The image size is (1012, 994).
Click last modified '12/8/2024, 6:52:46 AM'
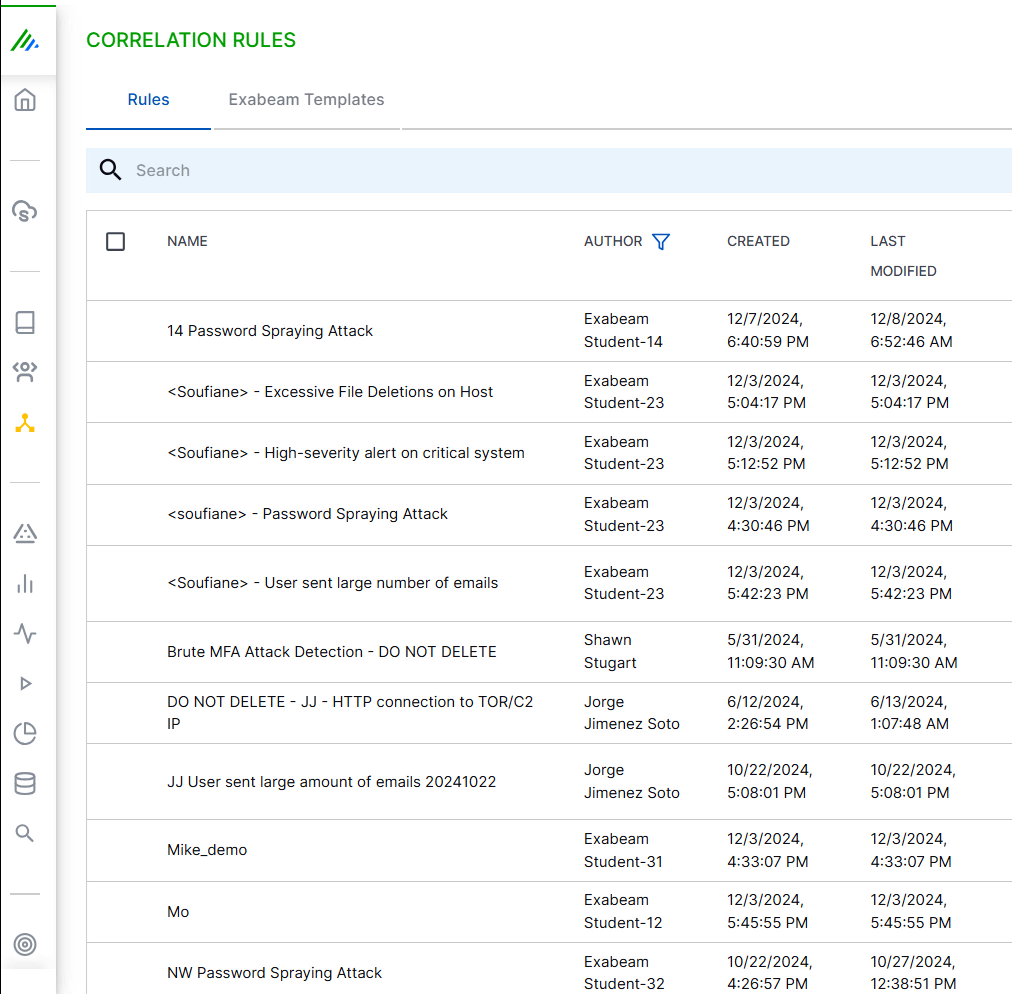[x=911, y=330]
